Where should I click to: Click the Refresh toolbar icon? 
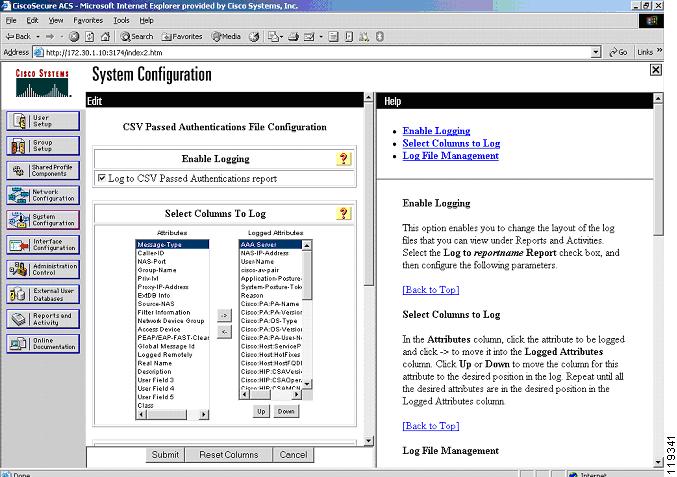click(x=89, y=37)
